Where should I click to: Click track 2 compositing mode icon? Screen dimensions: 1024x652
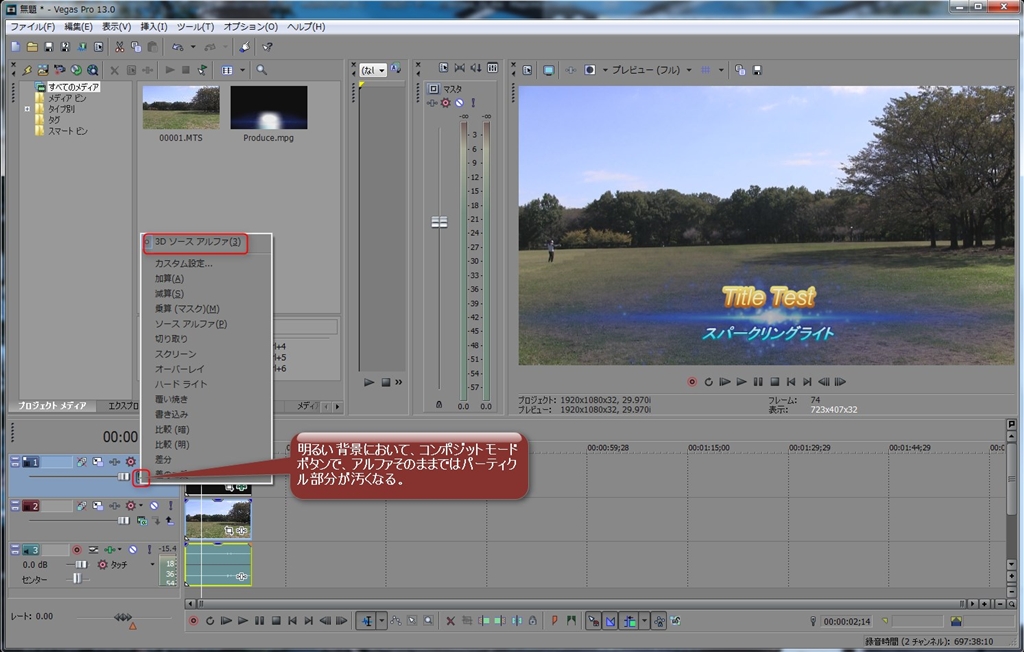[x=142, y=521]
